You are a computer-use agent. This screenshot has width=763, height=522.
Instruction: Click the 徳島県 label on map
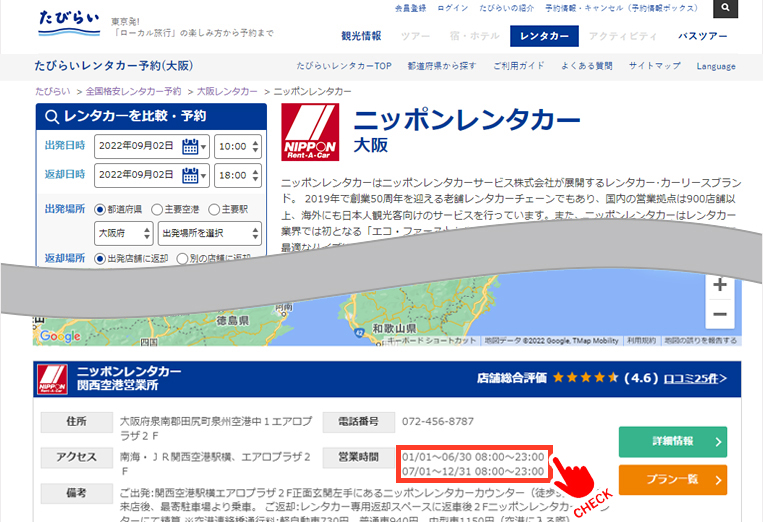pos(233,320)
